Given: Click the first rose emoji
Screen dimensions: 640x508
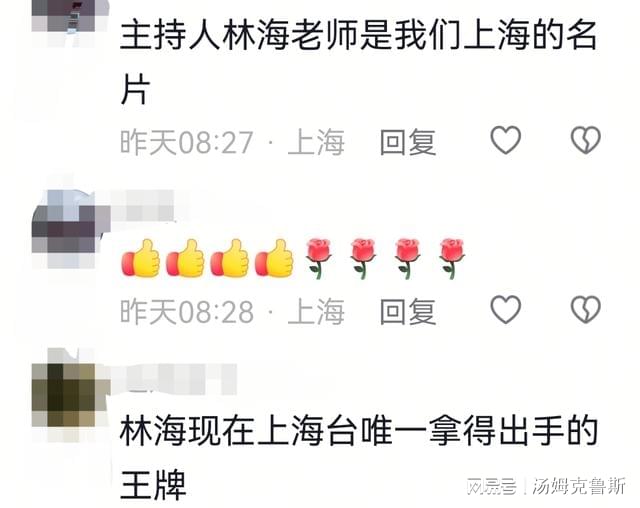Looking at the screenshot, I should 318,259.
